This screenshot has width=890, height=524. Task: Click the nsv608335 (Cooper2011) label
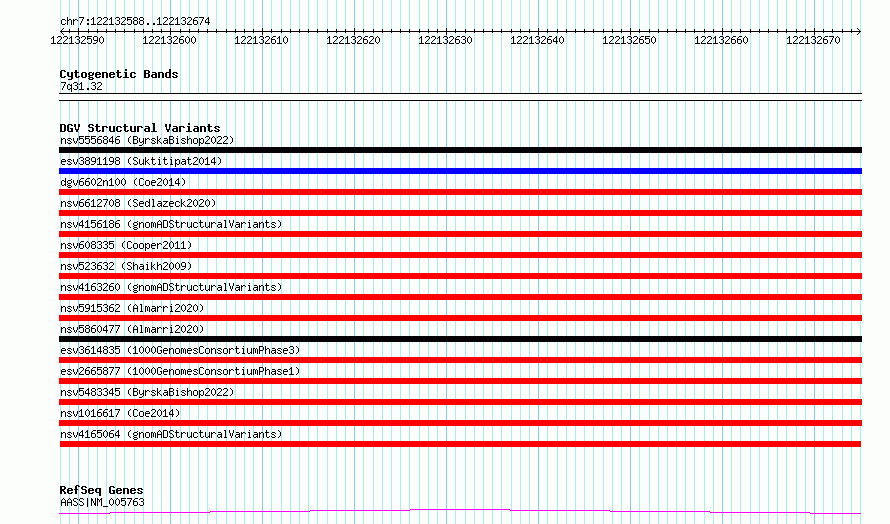tap(126, 245)
